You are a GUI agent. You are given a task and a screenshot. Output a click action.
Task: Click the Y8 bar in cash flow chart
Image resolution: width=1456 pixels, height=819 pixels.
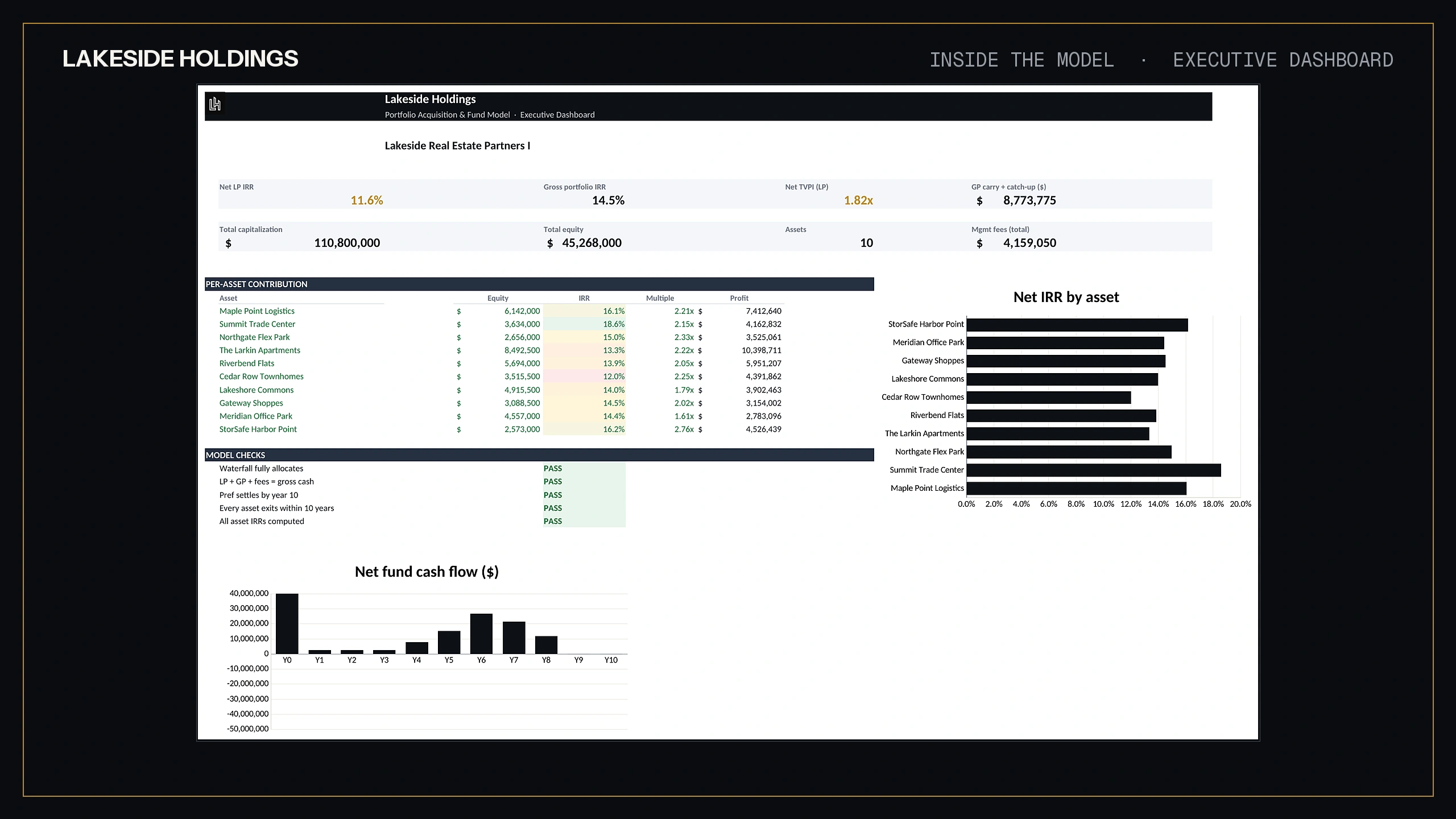click(546, 645)
